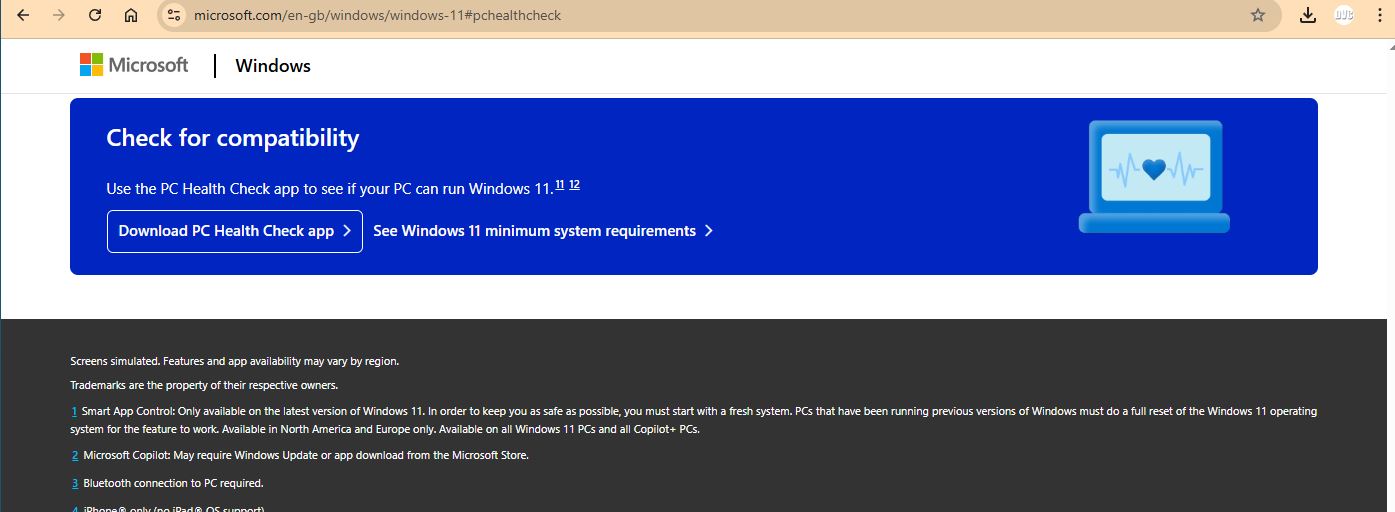Click footnote number 2 for Microsoft Copilot
The image size is (1395, 512).
click(74, 455)
